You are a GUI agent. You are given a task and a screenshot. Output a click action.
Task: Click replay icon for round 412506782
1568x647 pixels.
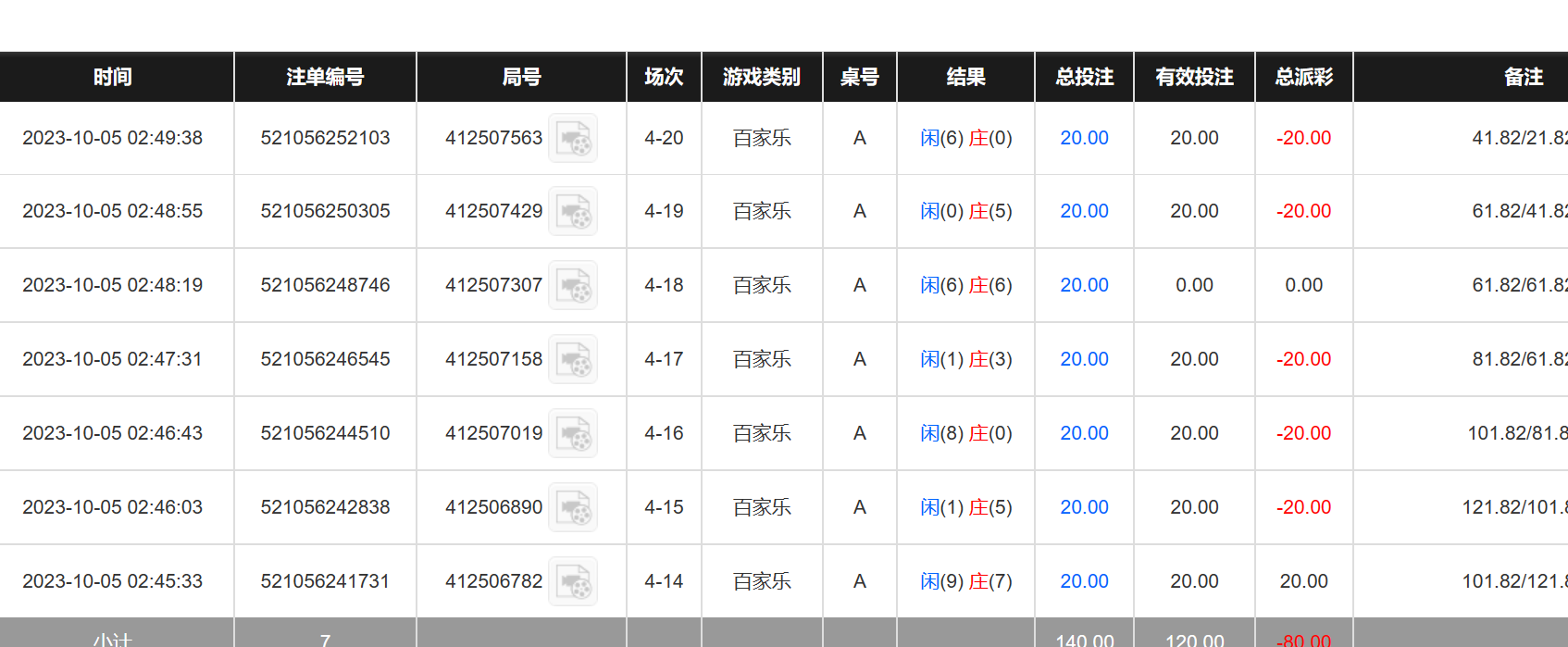(x=573, y=581)
